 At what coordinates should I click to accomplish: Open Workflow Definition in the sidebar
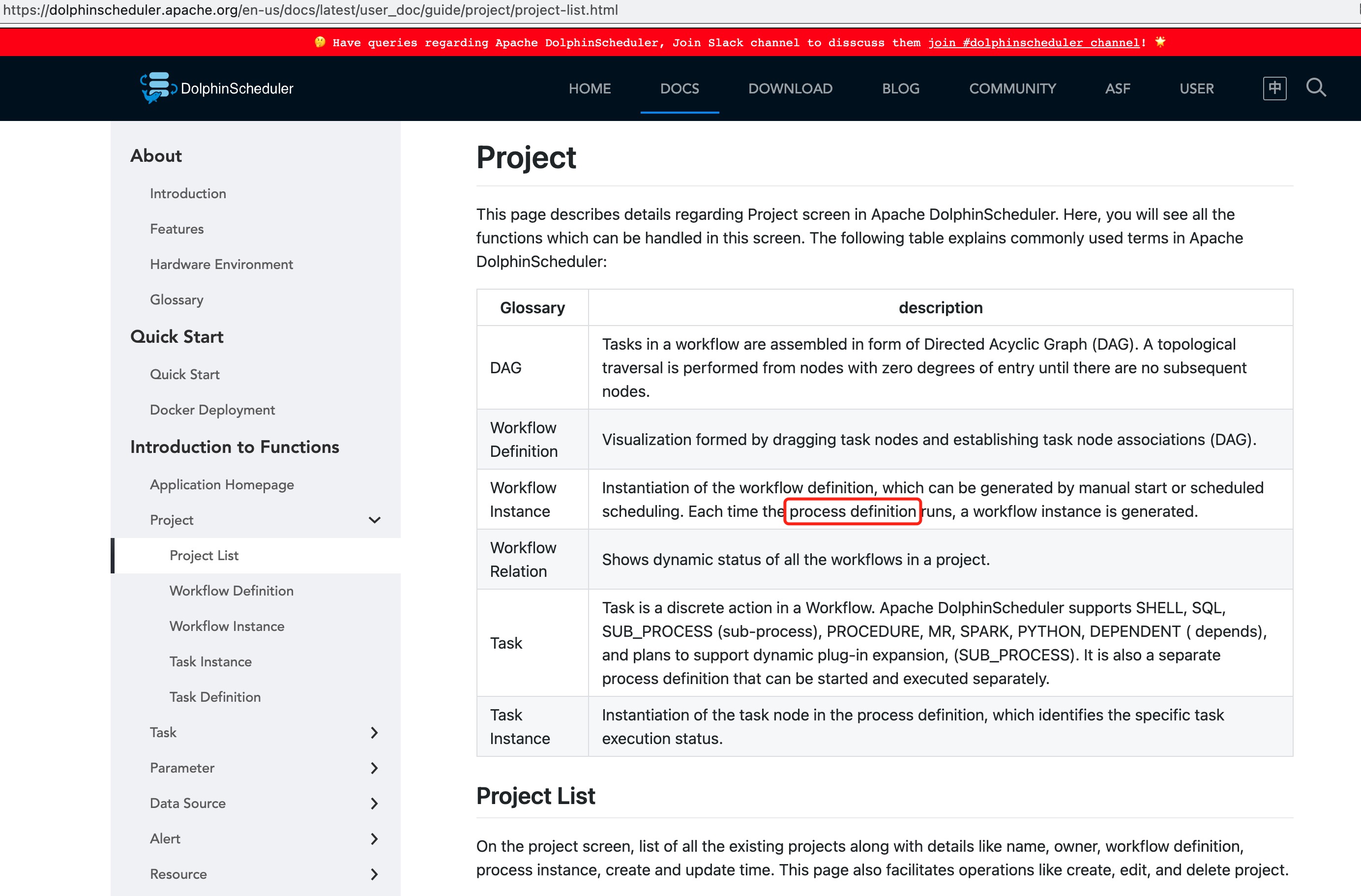point(232,591)
